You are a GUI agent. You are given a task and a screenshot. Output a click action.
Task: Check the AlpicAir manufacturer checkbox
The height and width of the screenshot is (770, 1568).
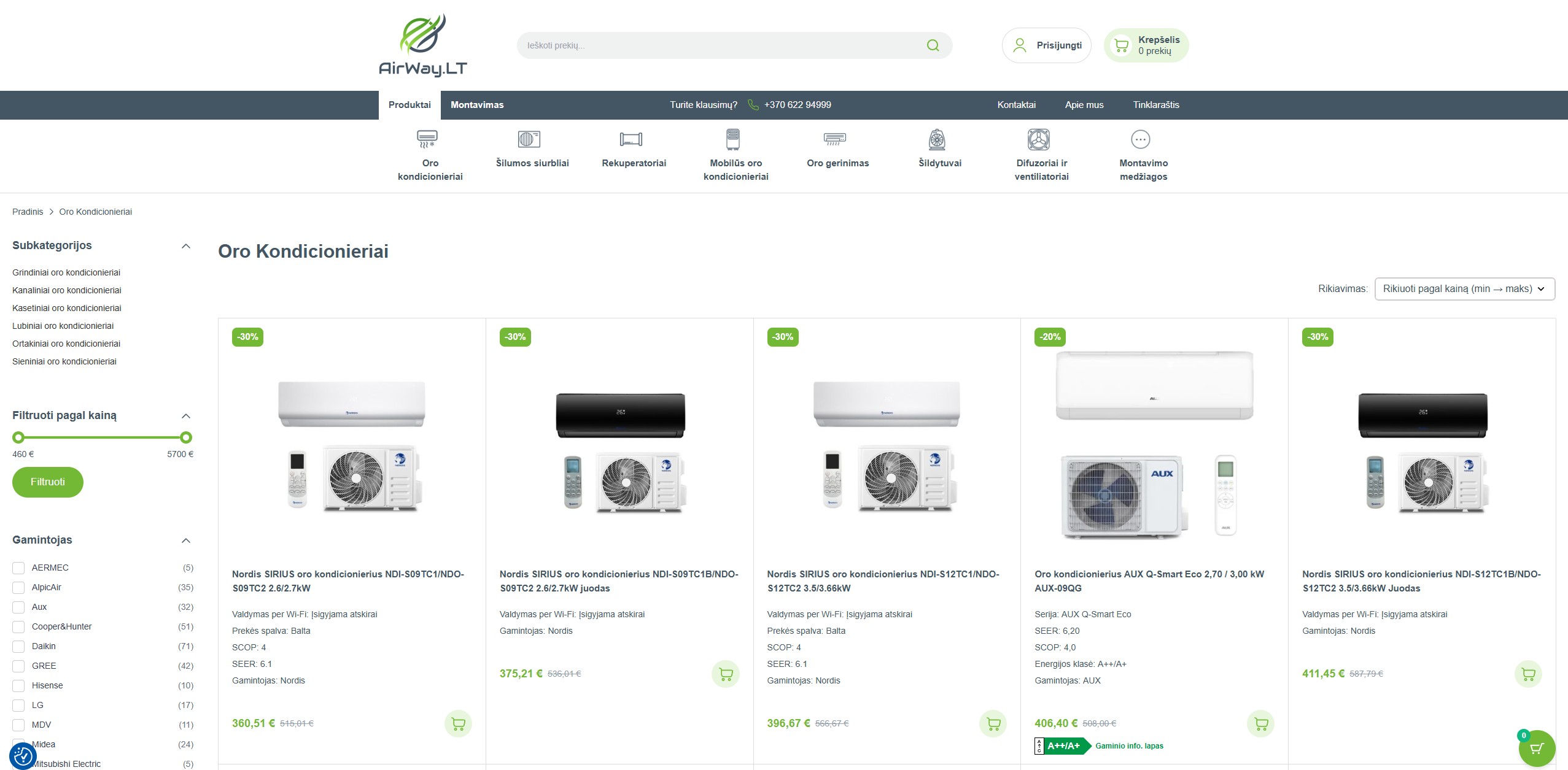coord(18,588)
